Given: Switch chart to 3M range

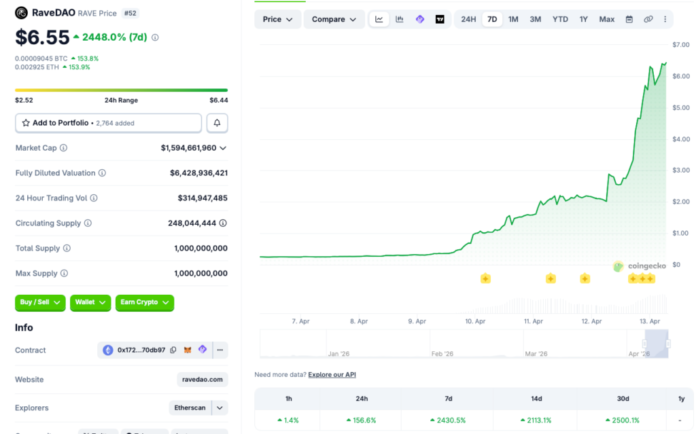Looking at the screenshot, I should coord(535,19).
